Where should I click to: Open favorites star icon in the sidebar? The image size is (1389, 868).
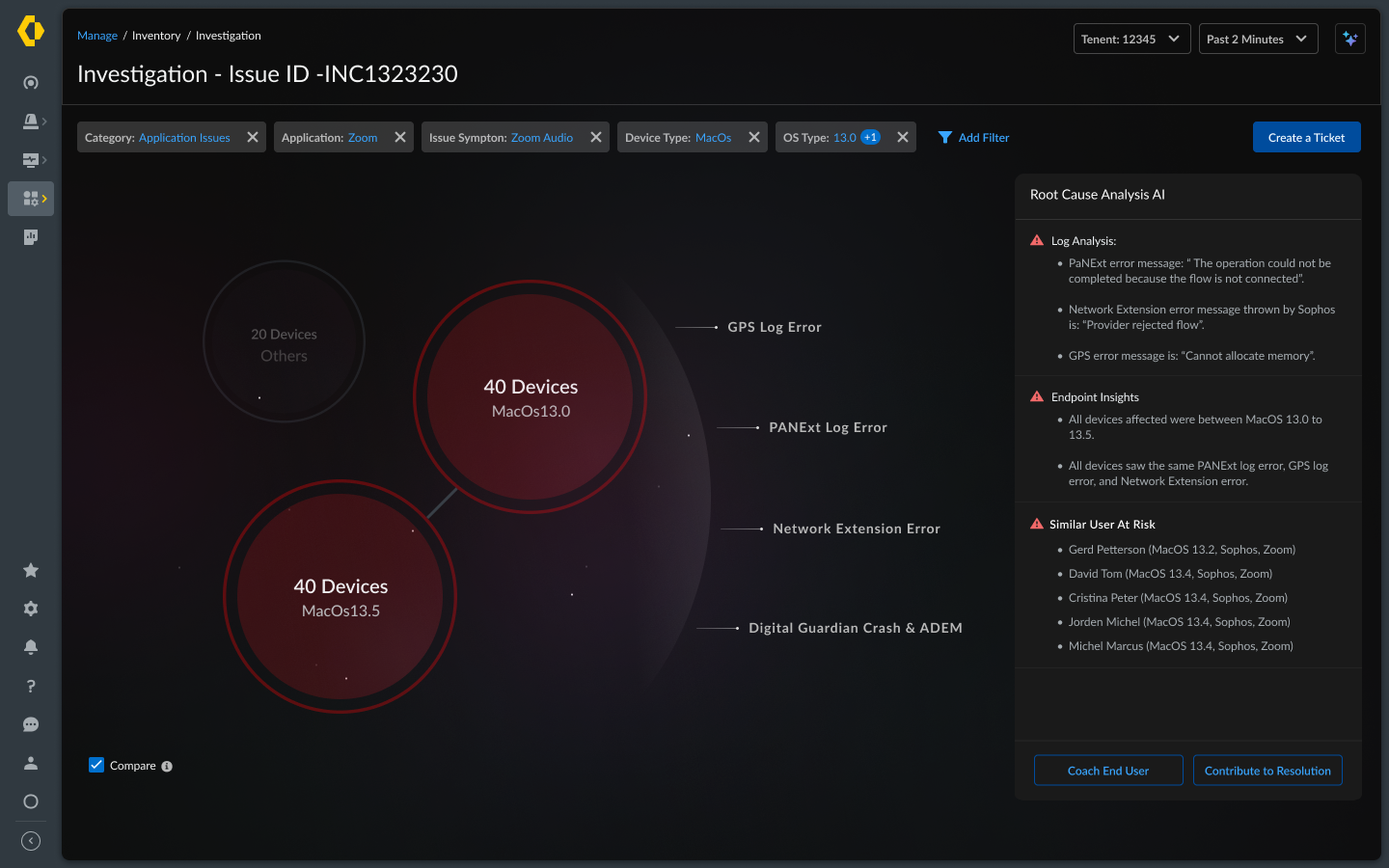pos(31,570)
